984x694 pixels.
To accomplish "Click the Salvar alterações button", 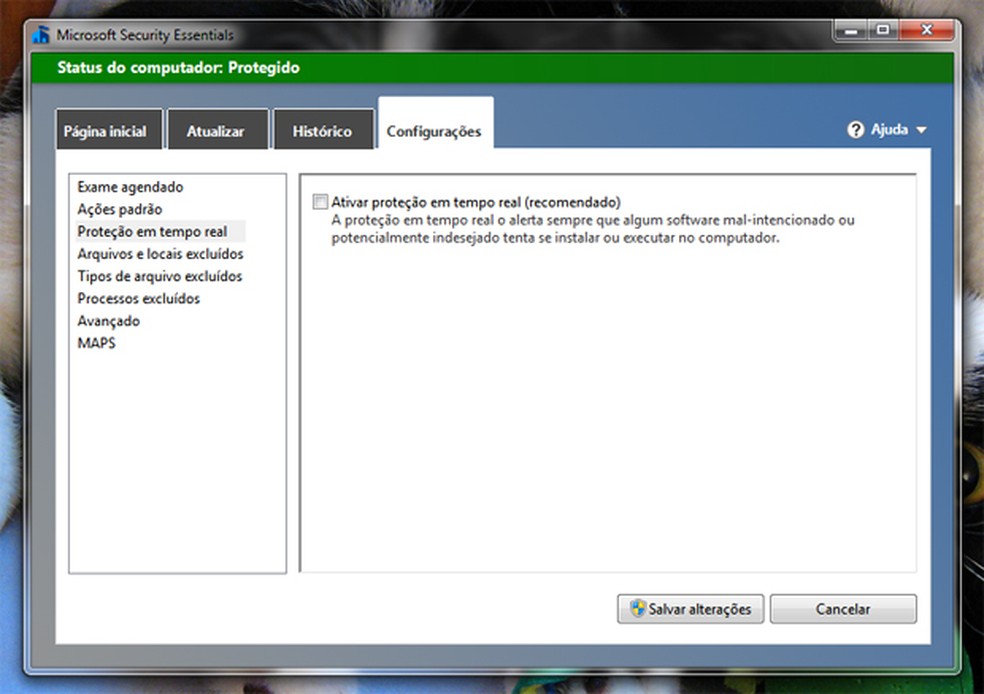I will tap(690, 609).
